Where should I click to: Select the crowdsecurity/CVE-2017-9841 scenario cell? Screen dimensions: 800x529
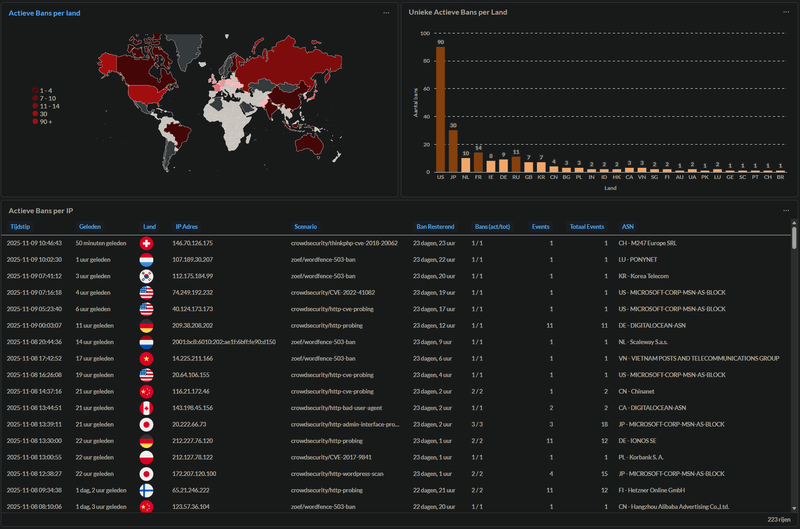coord(331,457)
